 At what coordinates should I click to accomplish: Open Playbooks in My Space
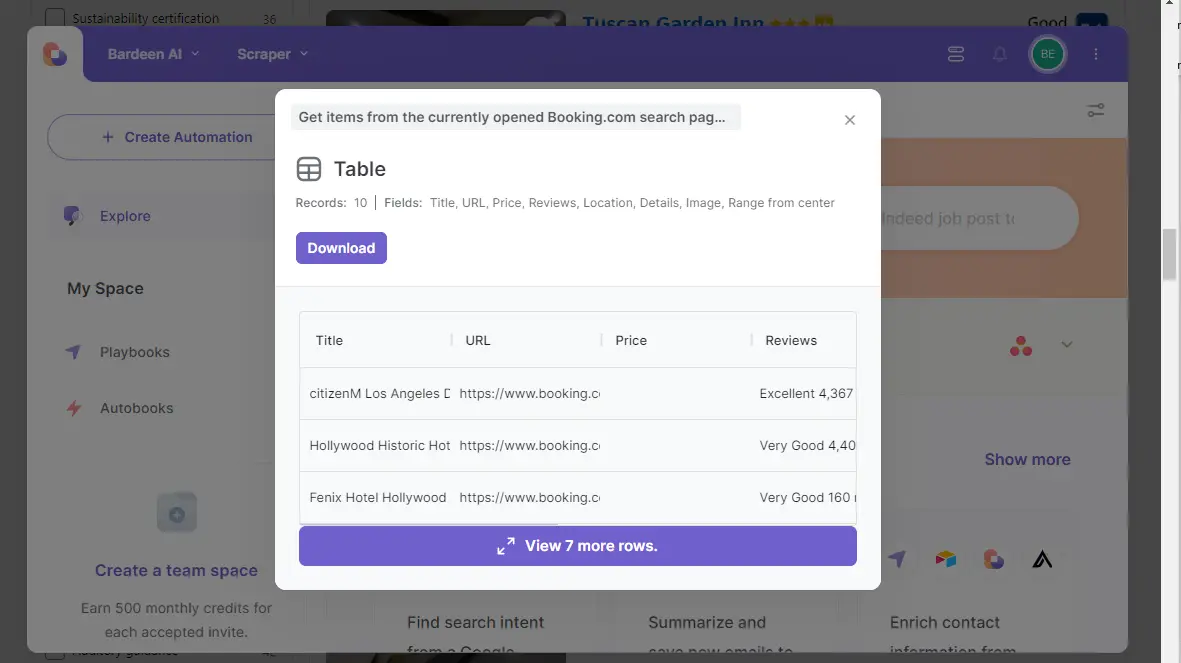pyautogui.click(x=135, y=352)
